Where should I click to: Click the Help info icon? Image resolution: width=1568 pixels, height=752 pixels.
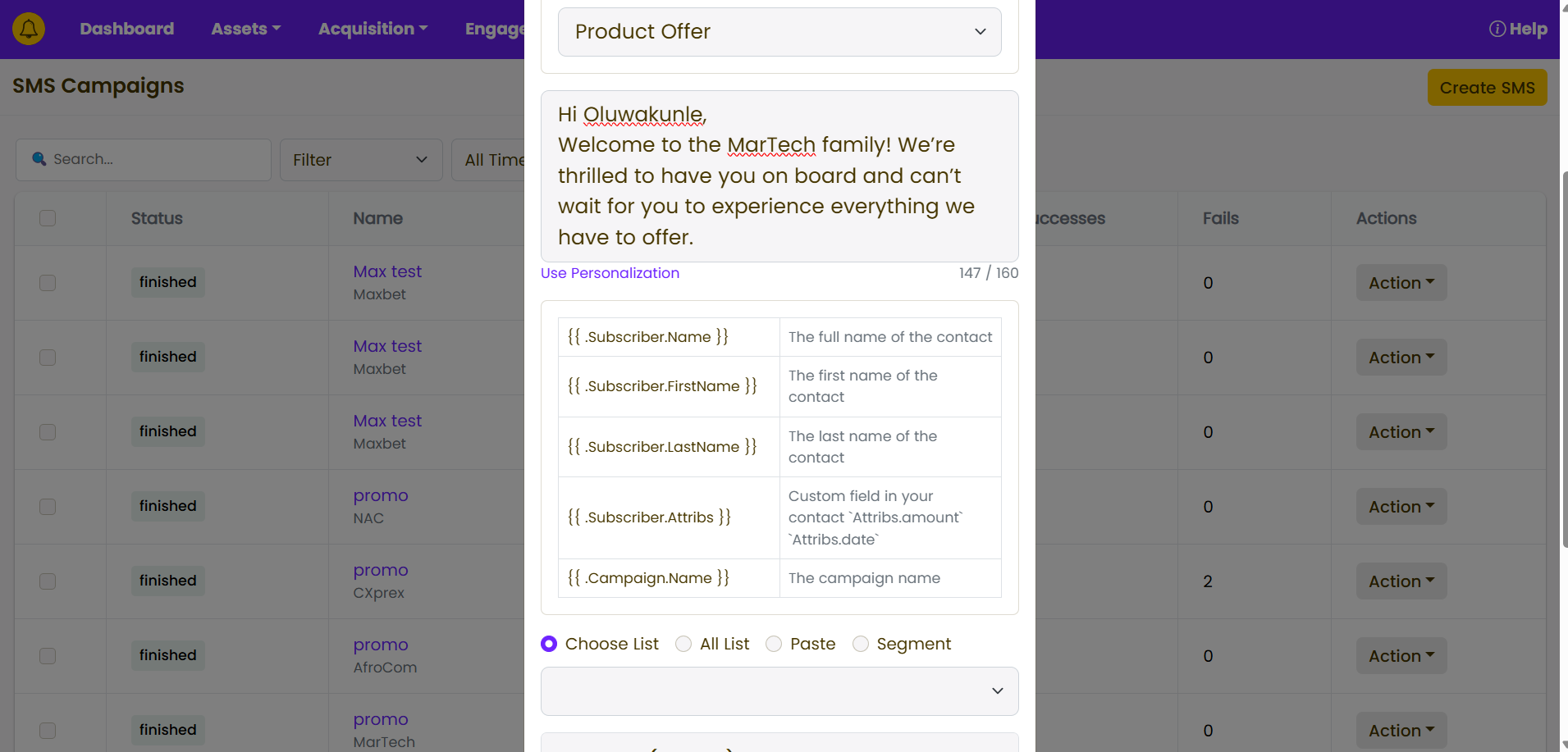coord(1497,29)
